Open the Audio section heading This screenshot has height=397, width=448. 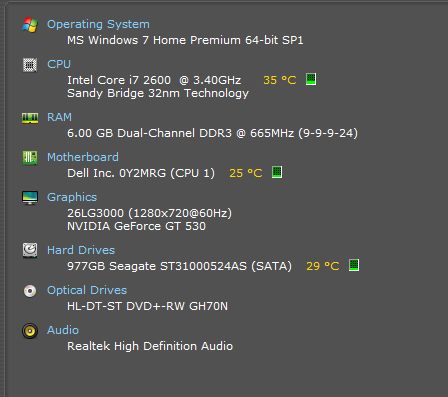tap(63, 330)
